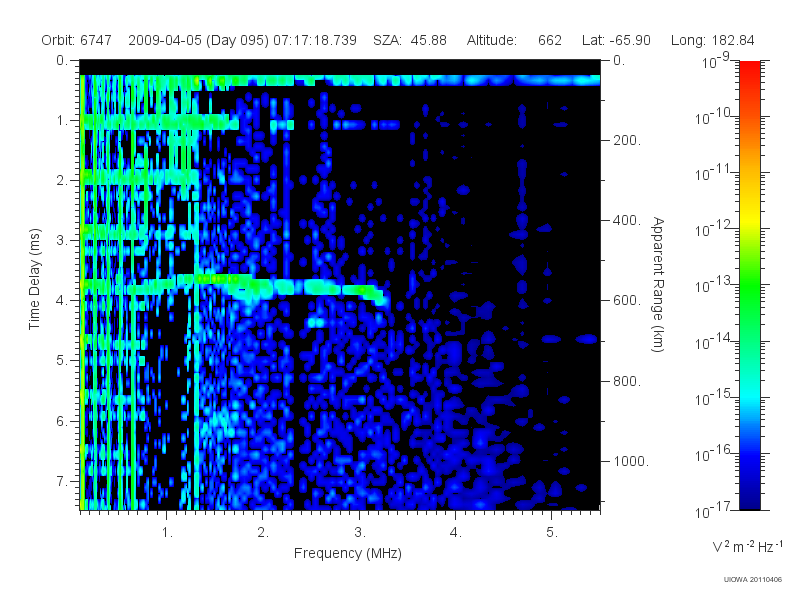The width and height of the screenshot is (800, 600).
Task: Select the date '2009-04-05 (Day 095)' text
Action: coord(198,40)
